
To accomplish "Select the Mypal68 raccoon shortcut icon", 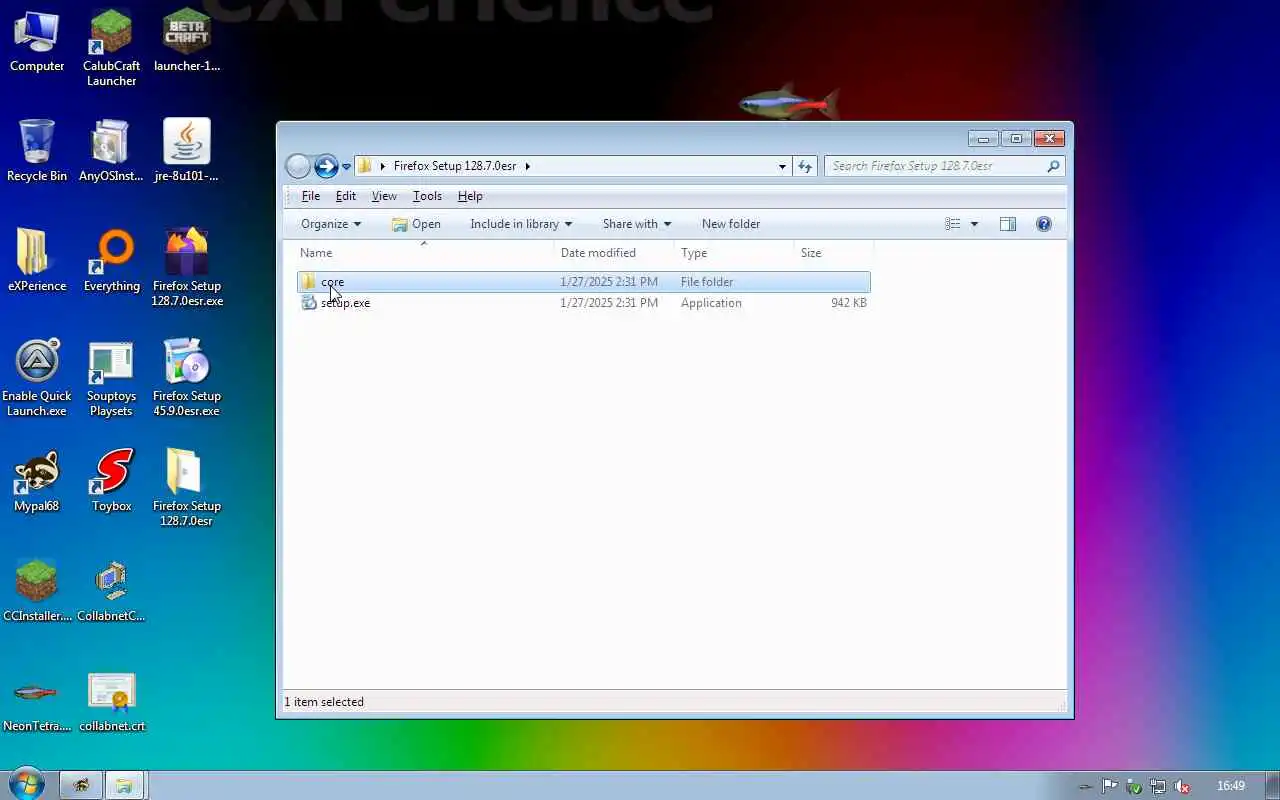I will pos(37,482).
